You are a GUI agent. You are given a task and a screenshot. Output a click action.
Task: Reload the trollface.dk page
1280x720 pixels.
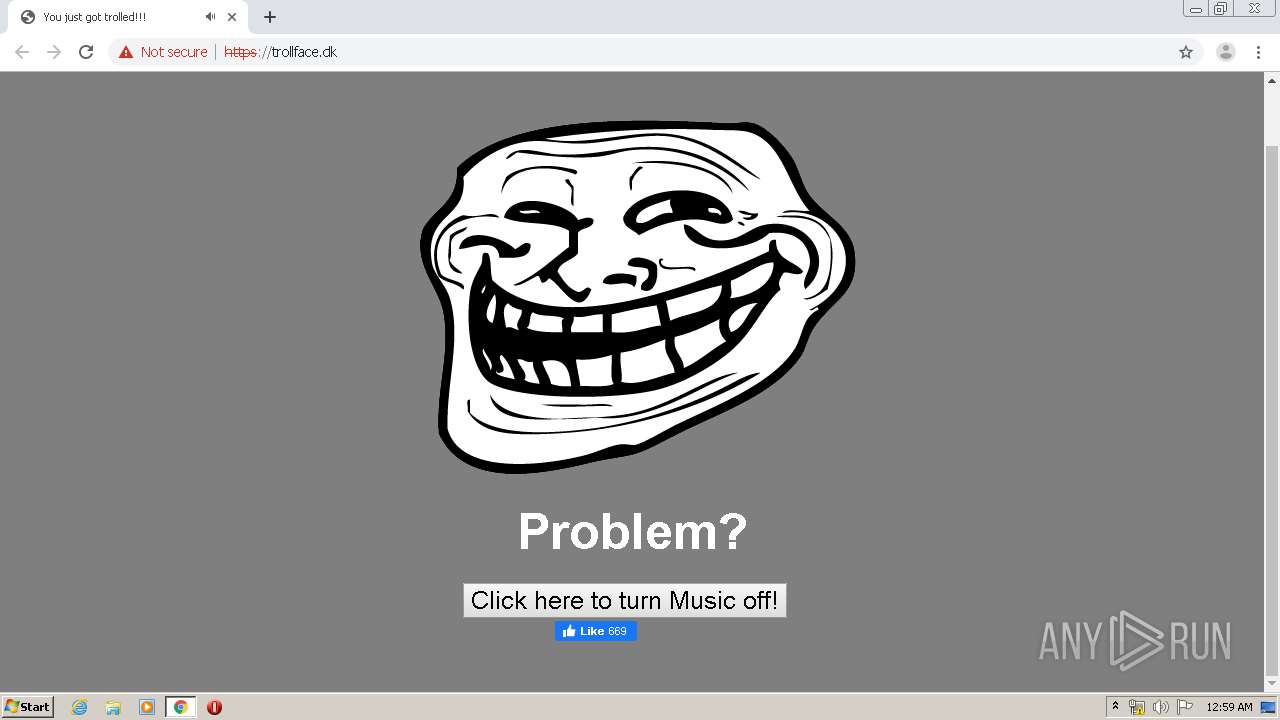(x=86, y=52)
